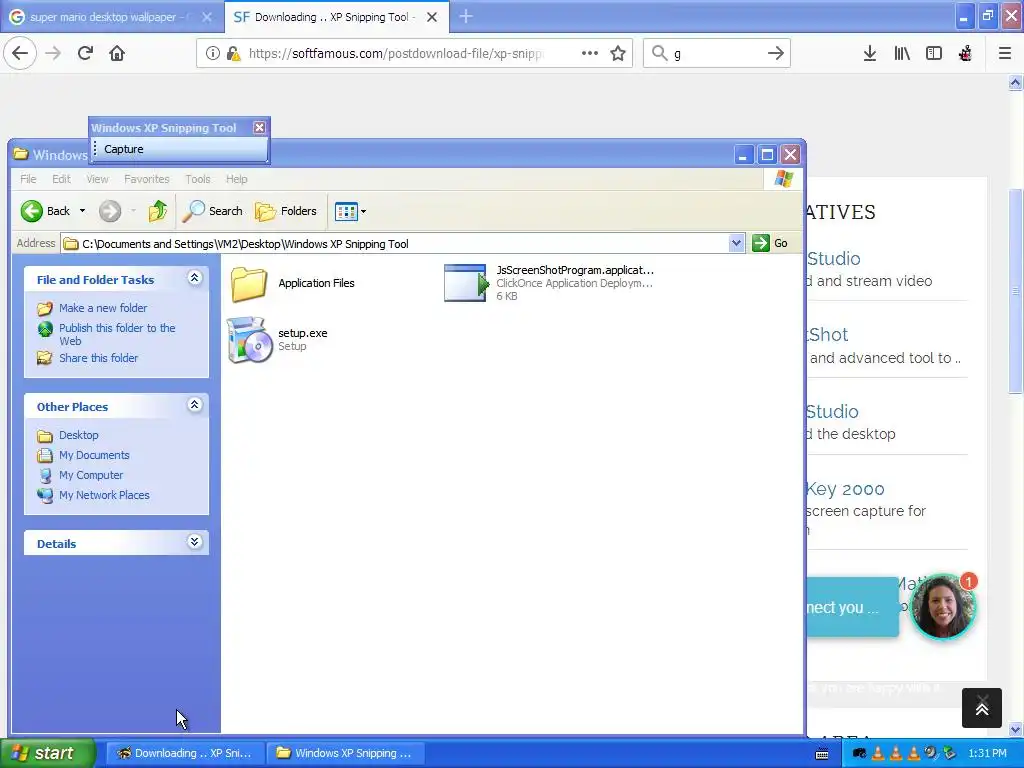Go Back in the Explorer window
1024x768 pixels.
(44, 211)
